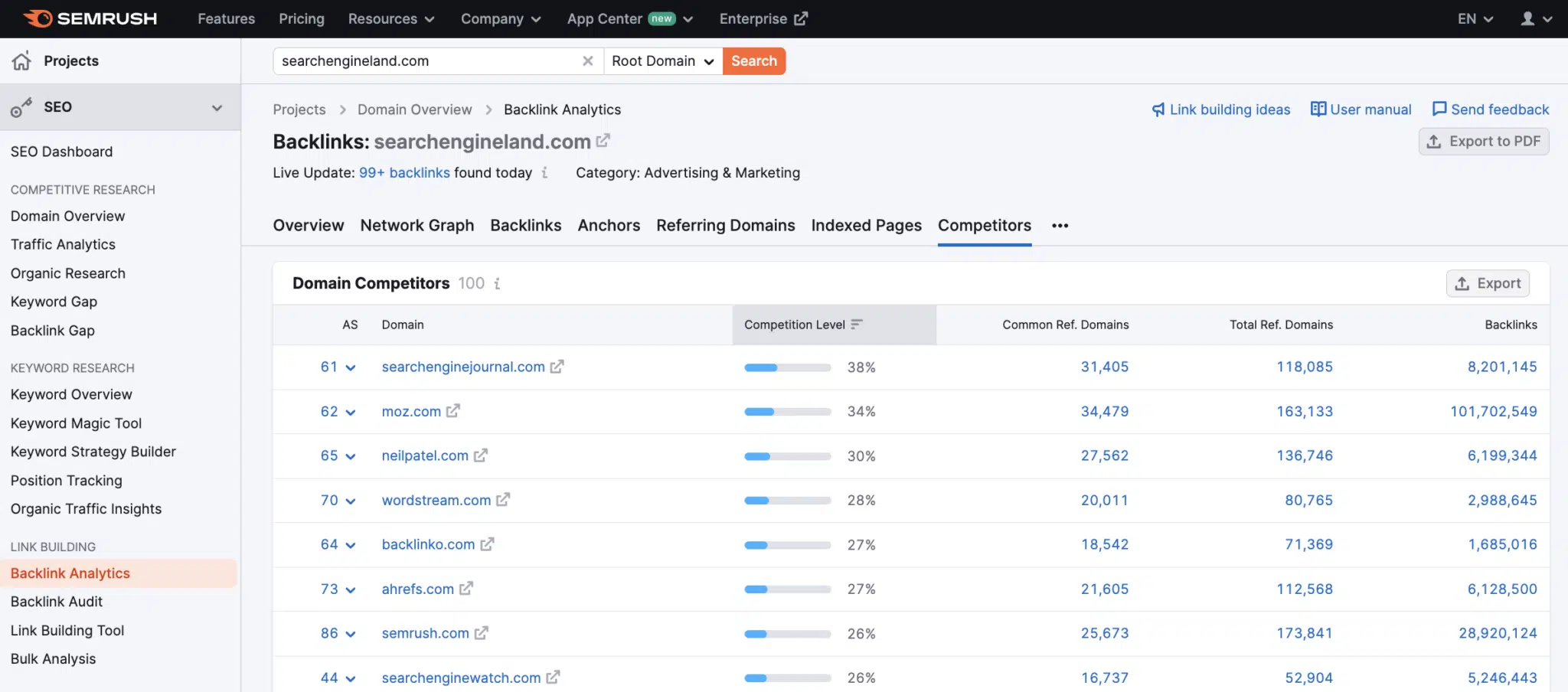Click the 30% competition level bar for neilpatel.com
The width and height of the screenshot is (1568, 692).
click(788, 456)
